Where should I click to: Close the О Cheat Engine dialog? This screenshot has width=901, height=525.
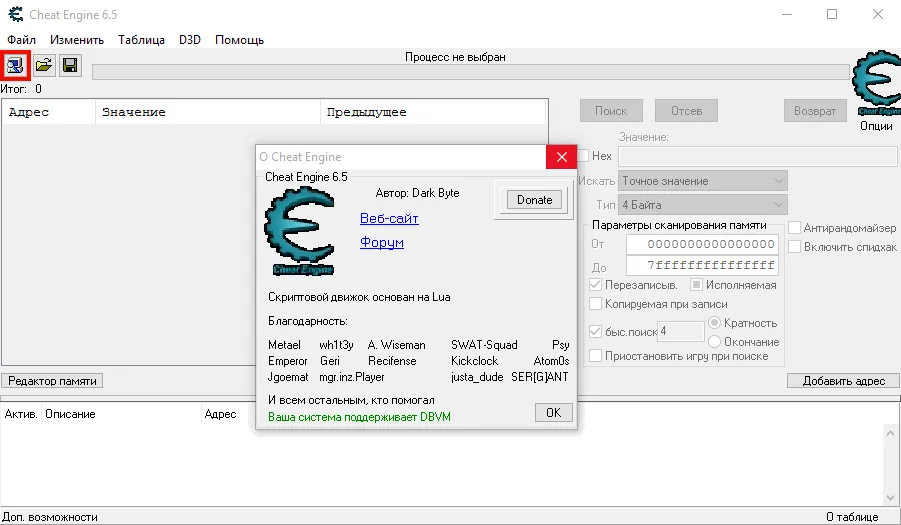point(561,157)
